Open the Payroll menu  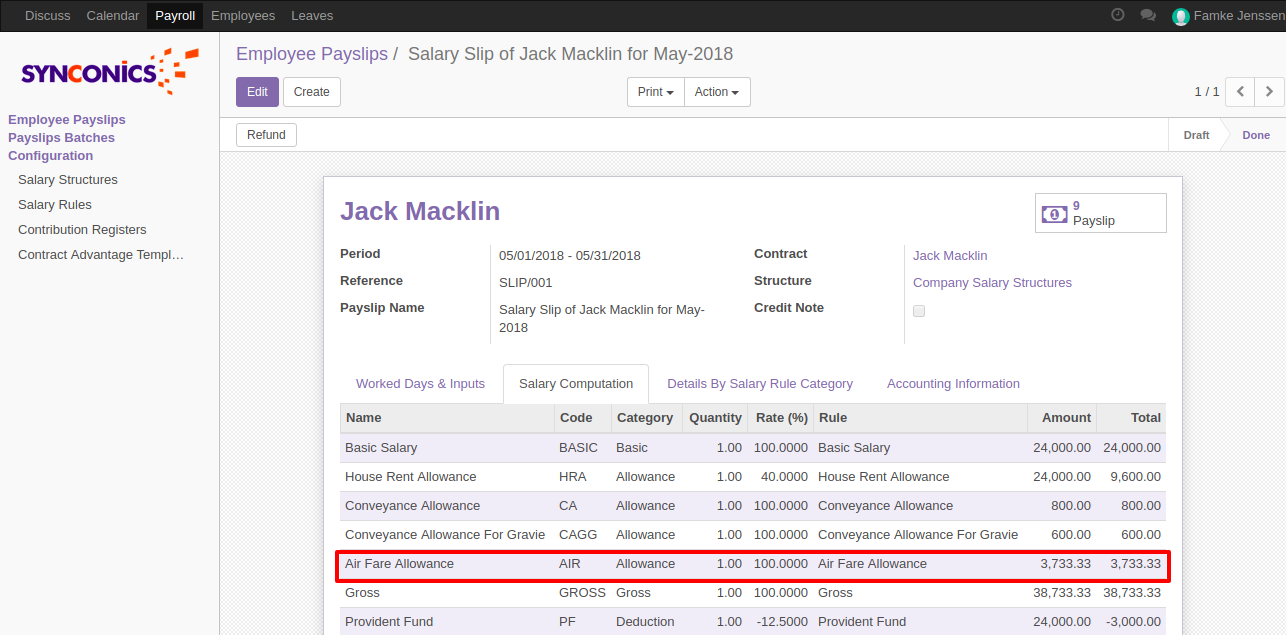[175, 15]
